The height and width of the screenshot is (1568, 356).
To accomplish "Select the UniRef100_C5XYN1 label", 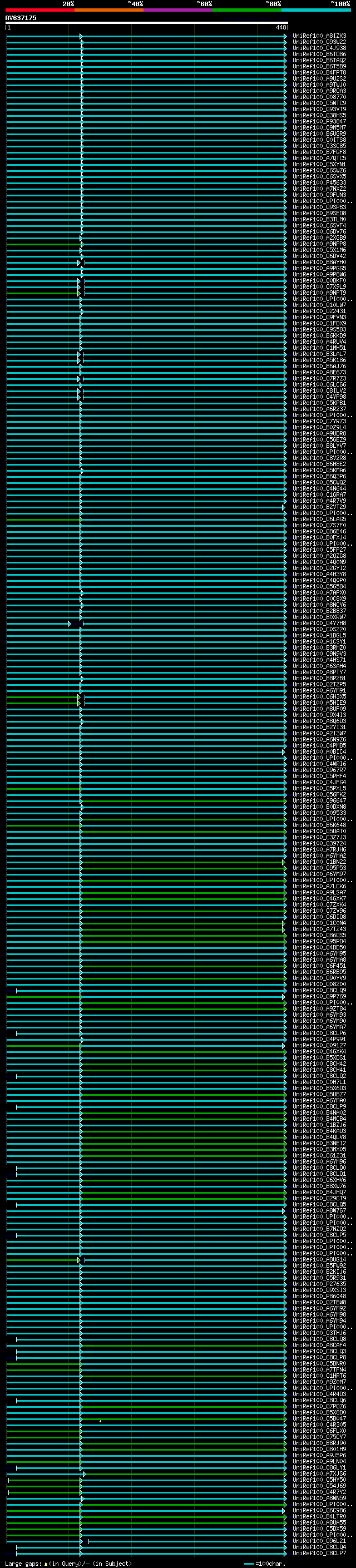I will [x=319, y=164].
